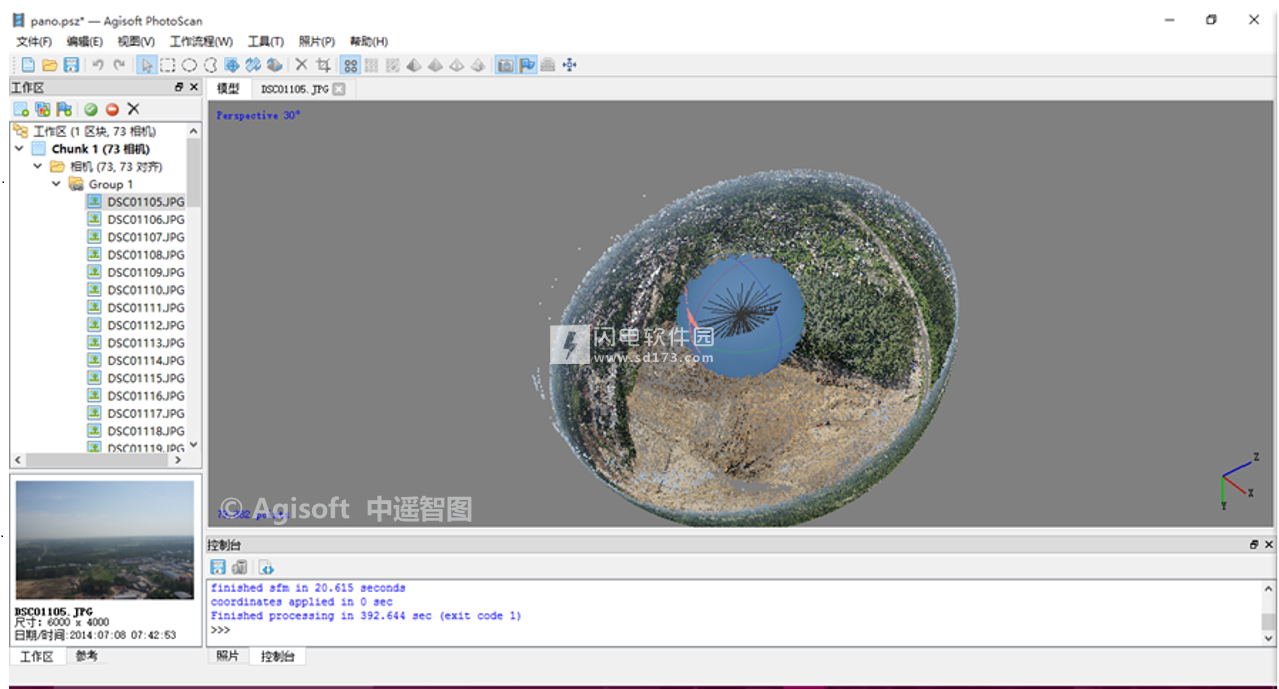Show Dense Cloud Classes view
Image resolution: width=1279 pixels, height=689 pixels.
(393, 65)
